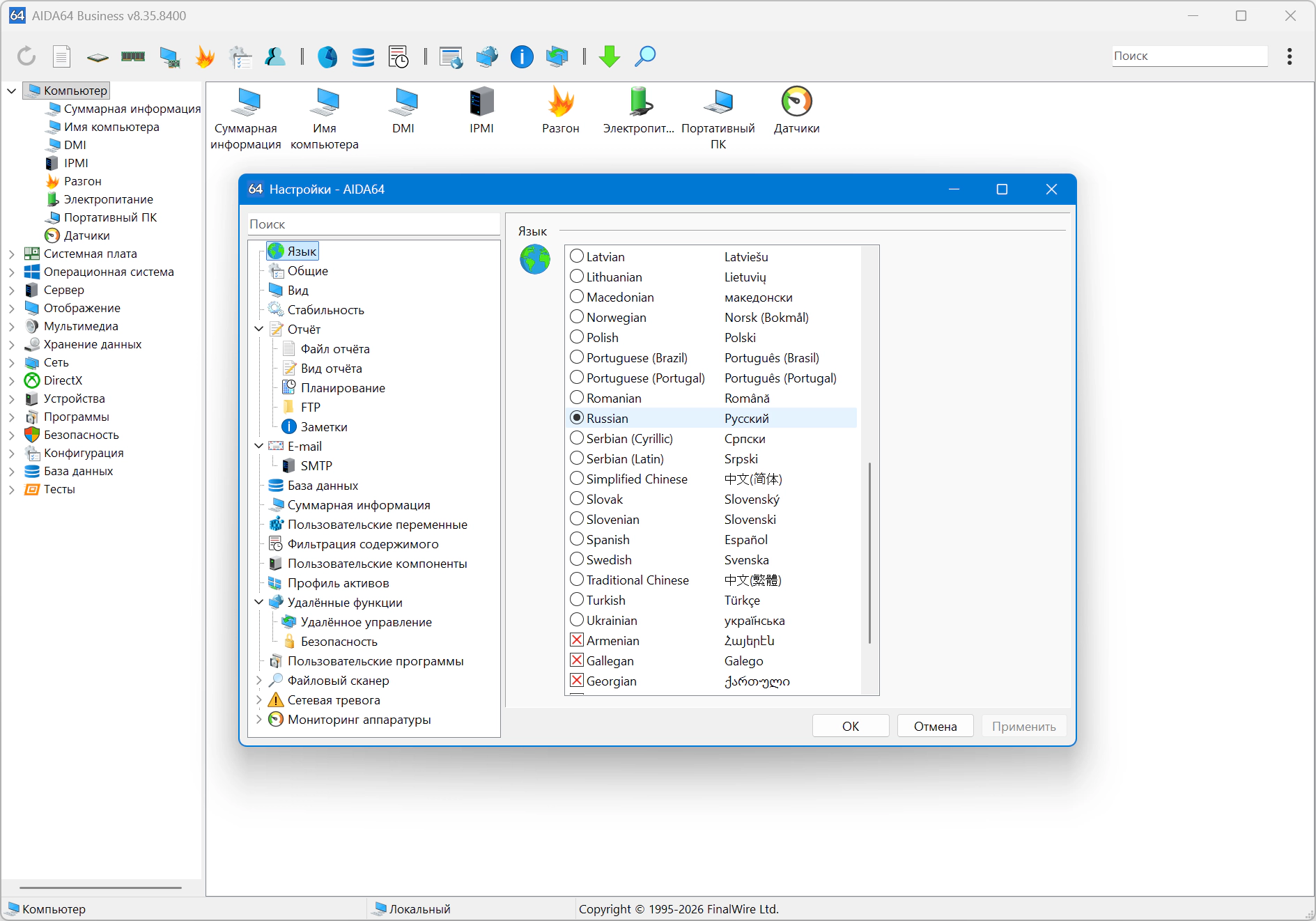The height and width of the screenshot is (921, 1316).
Task: Collapse the E-mail settings node
Action: (259, 446)
